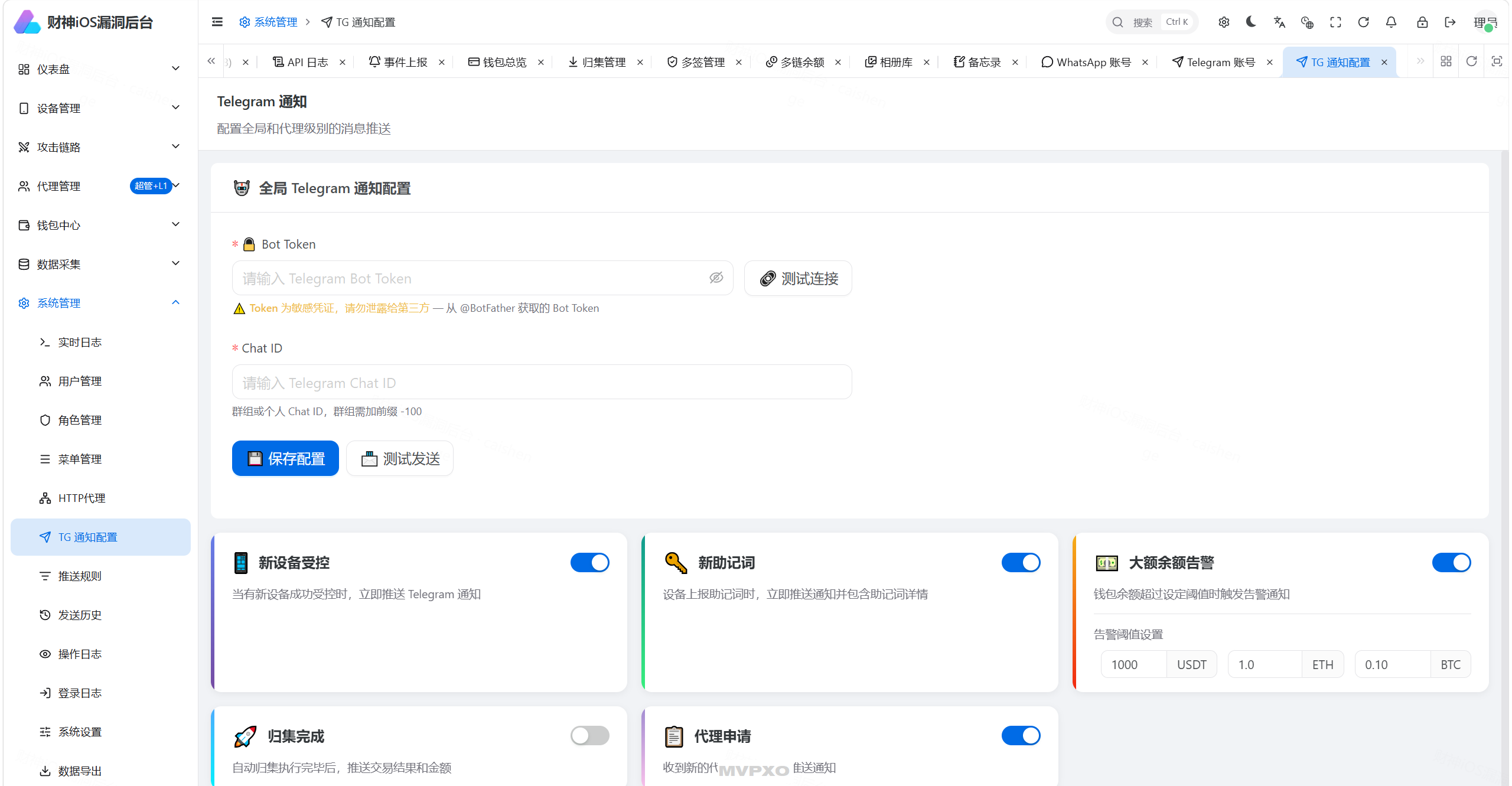Image resolution: width=1512 pixels, height=786 pixels.
Task: Expand 设备管理 sidebar menu
Action: (x=100, y=108)
